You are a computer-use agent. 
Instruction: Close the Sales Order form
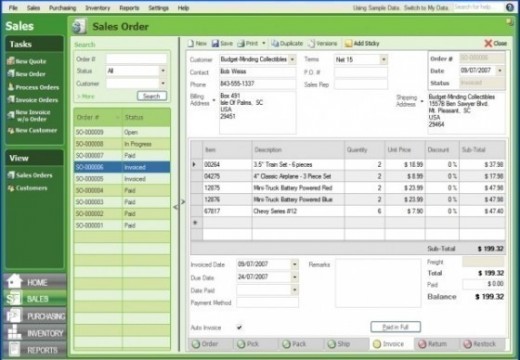(x=496, y=43)
